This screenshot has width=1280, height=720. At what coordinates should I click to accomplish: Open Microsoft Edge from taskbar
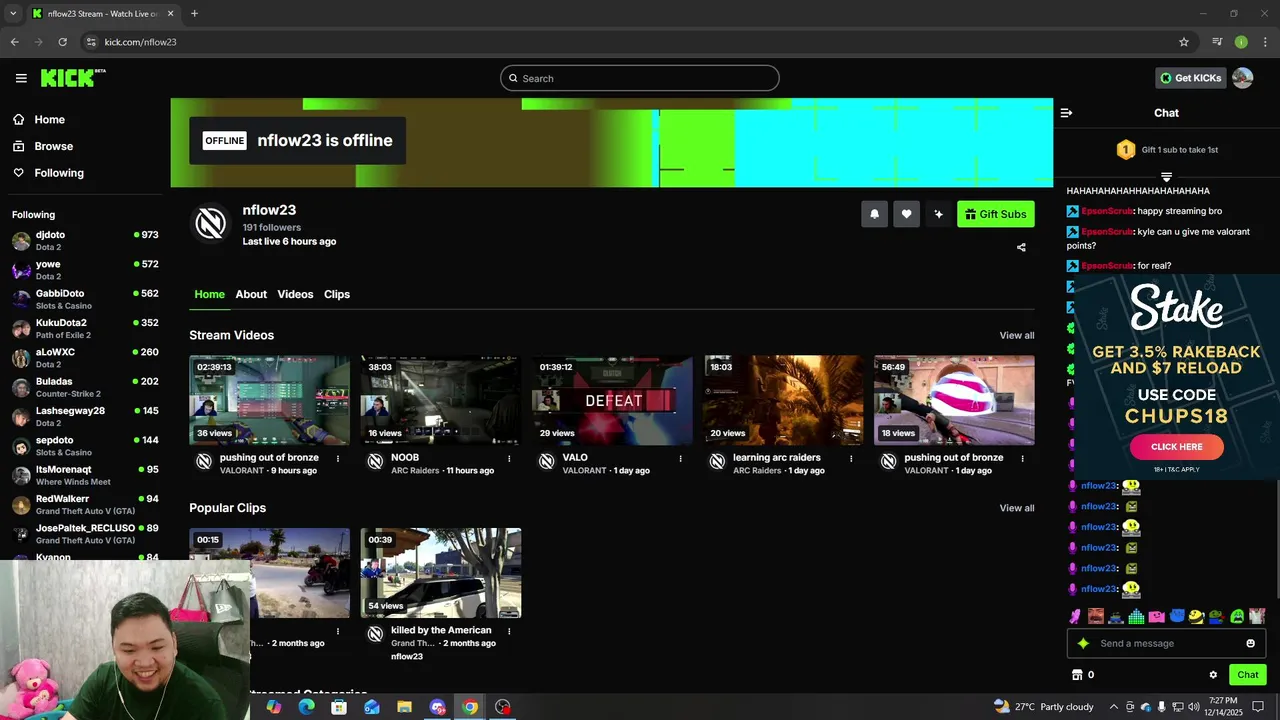306,707
